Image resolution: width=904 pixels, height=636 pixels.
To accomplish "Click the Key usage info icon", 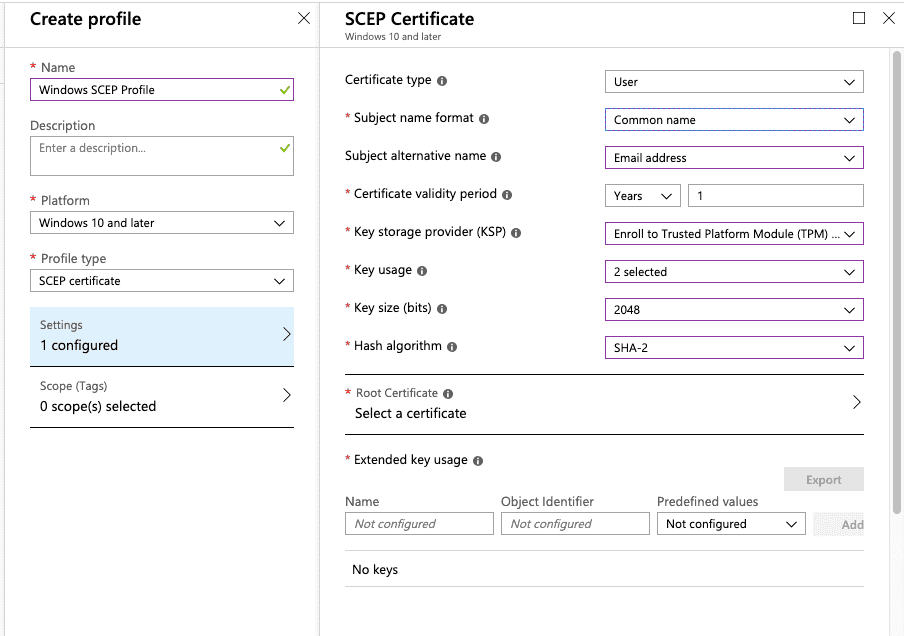I will click(x=422, y=271).
